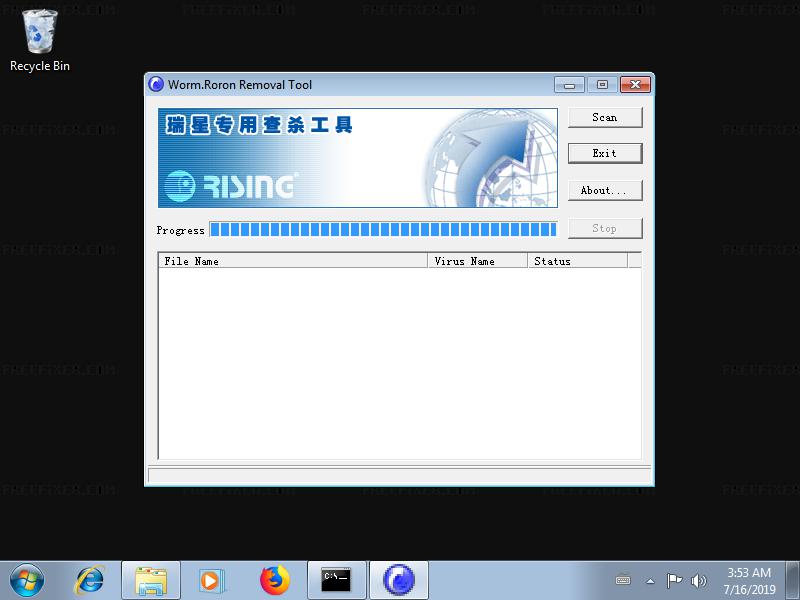Click the Rising banner image
Viewport: 800px width, 600px height.
coord(358,158)
